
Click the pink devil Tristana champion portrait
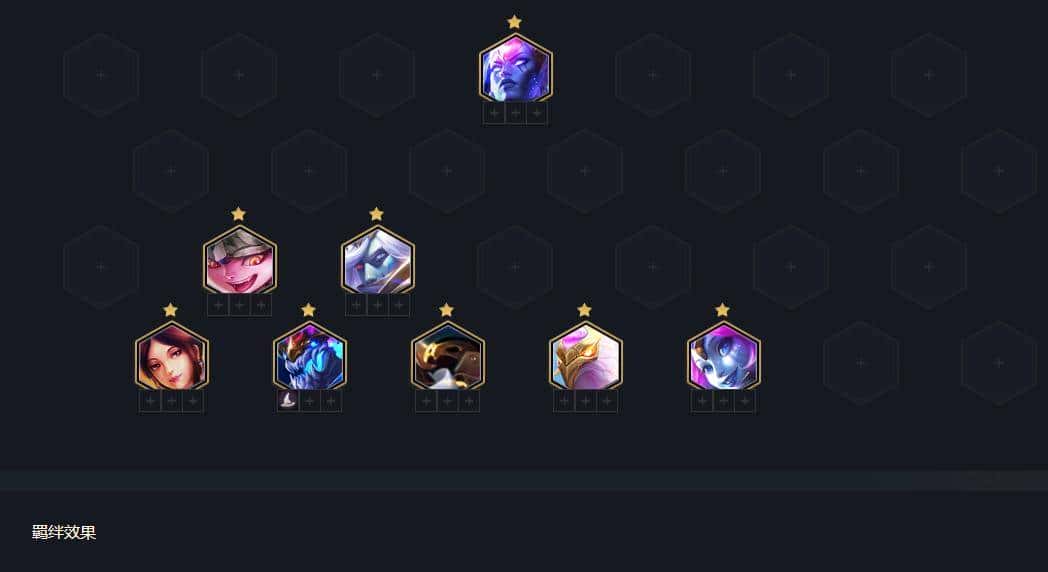pos(240,260)
